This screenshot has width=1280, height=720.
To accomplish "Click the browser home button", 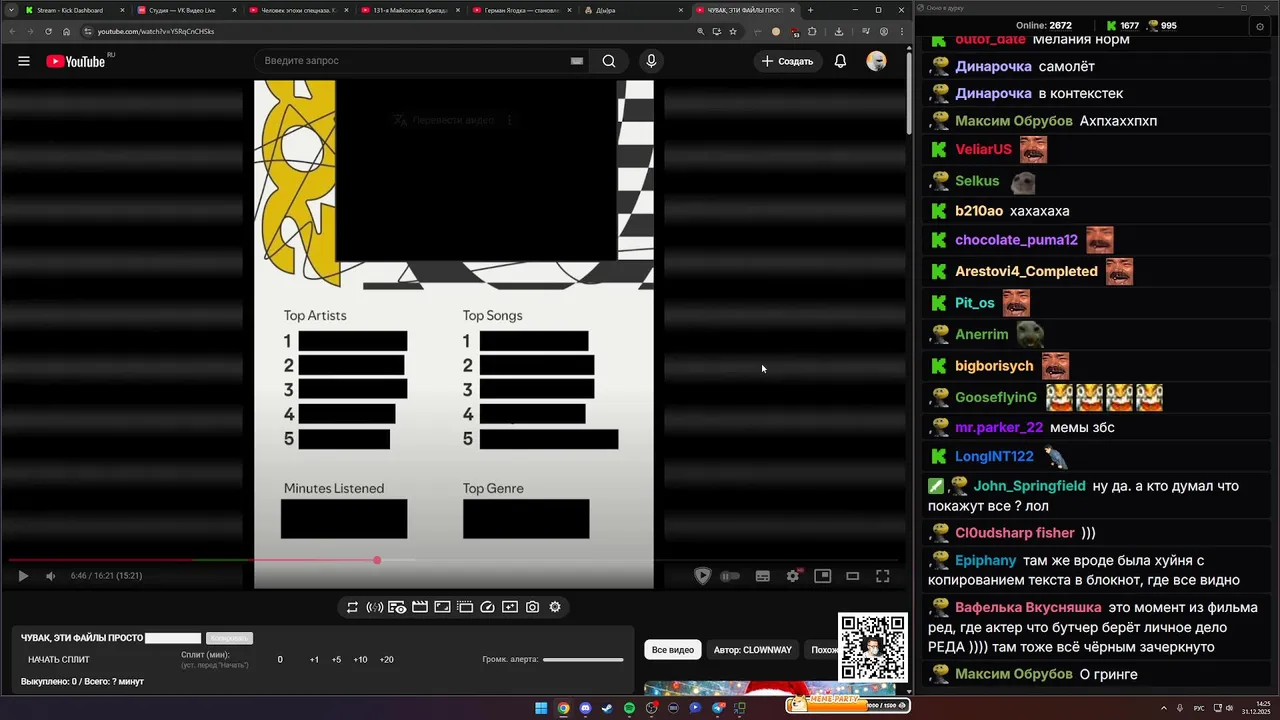I will (67, 31).
